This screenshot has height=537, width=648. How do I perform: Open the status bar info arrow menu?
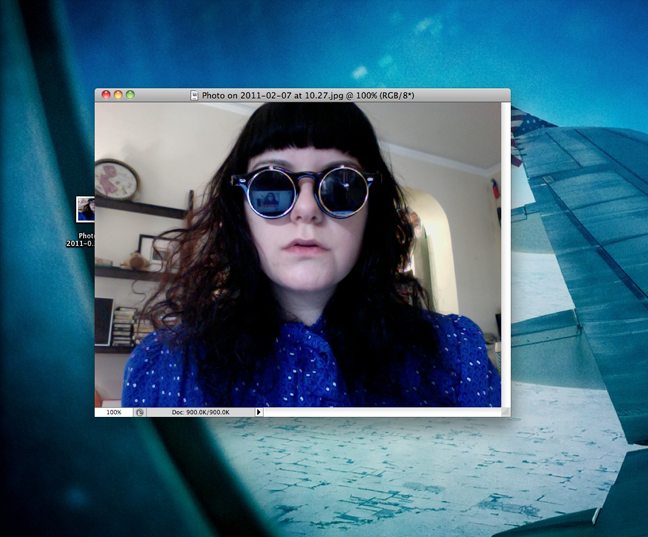pyautogui.click(x=259, y=412)
